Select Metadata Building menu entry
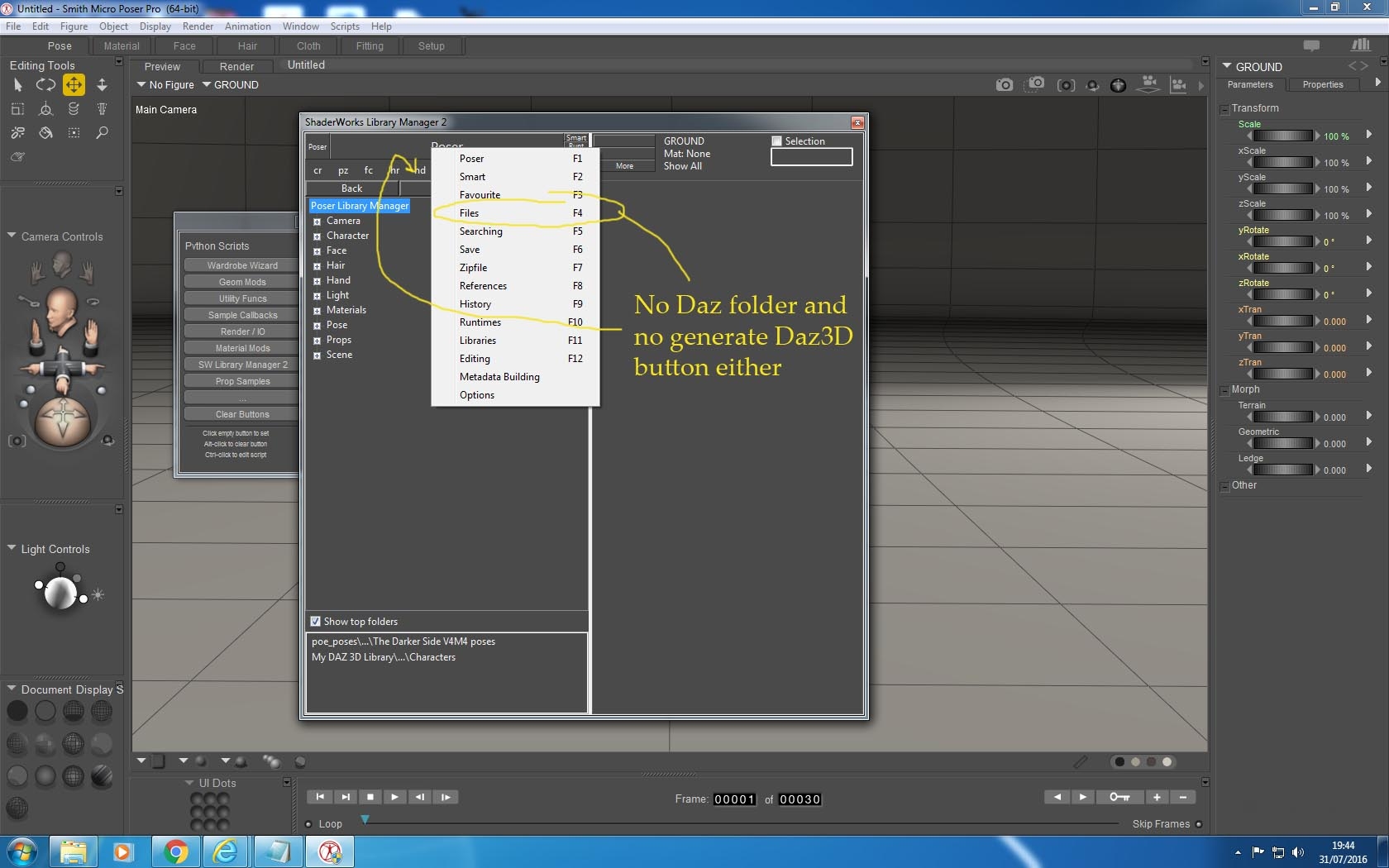This screenshot has width=1389, height=868. 515,377
